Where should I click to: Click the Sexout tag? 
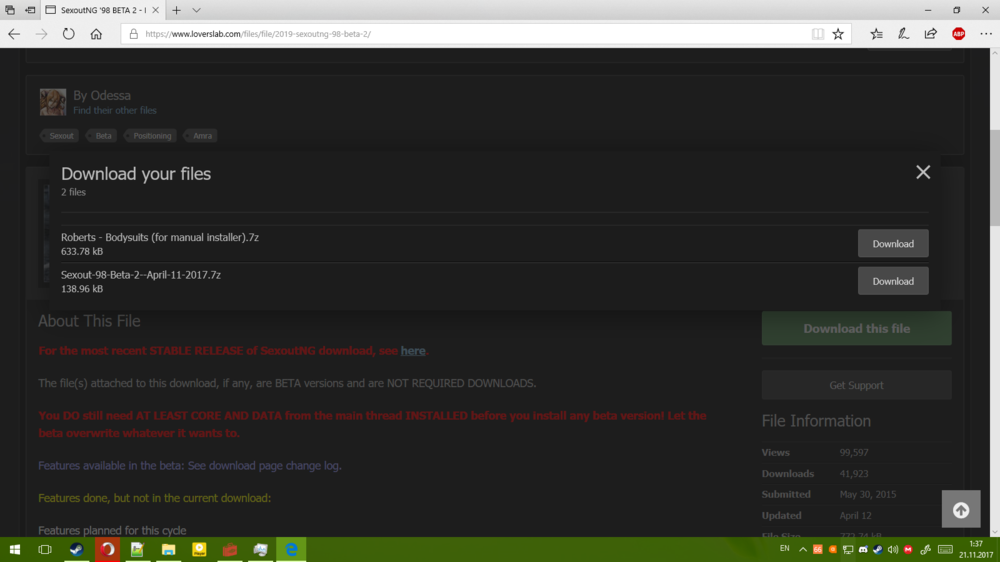click(x=61, y=136)
